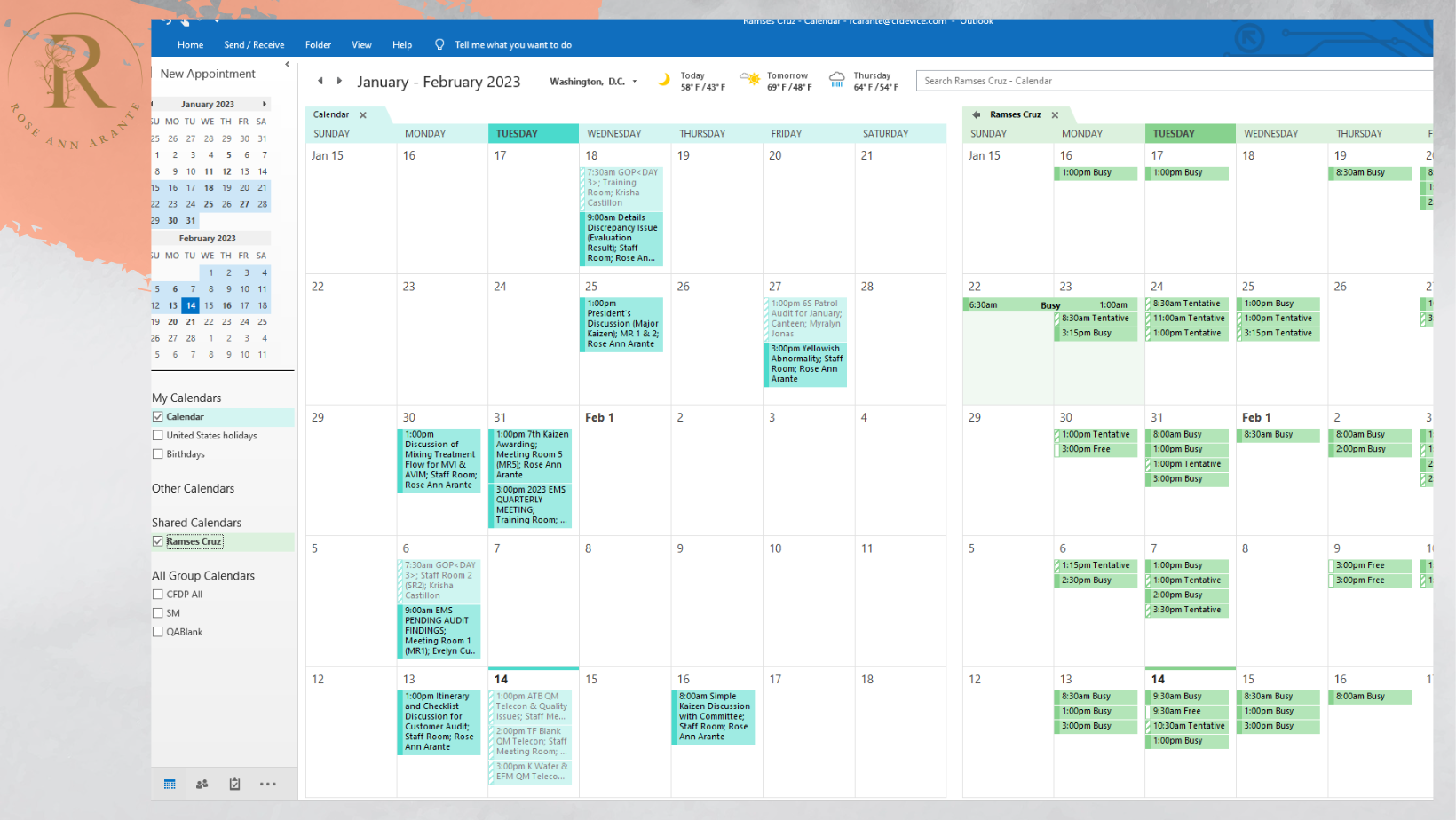This screenshot has width=1456, height=820.
Task: Select the Feb 1 day cell in Calendar
Action: tap(624, 470)
